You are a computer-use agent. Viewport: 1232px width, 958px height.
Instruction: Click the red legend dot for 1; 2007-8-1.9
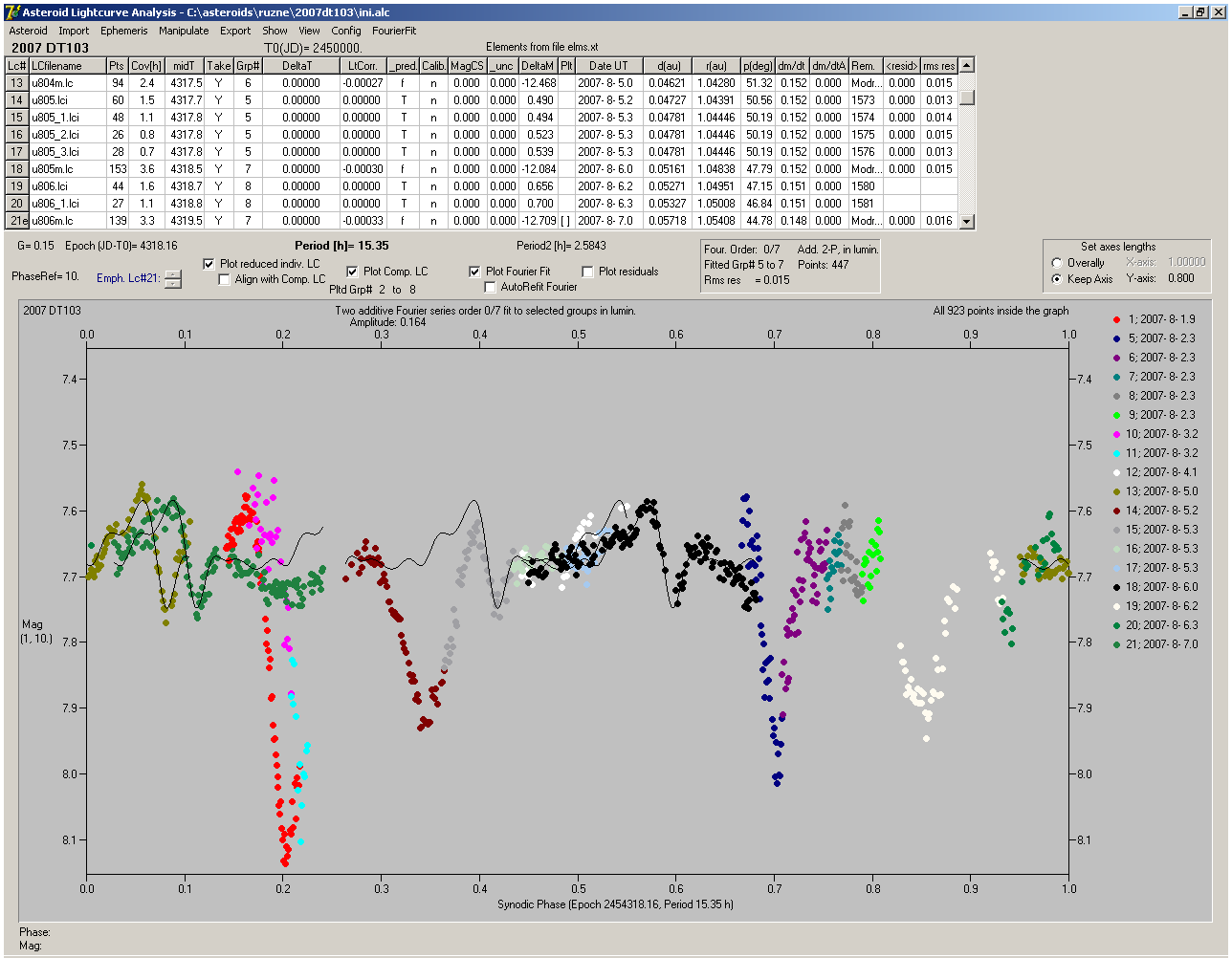point(1117,319)
